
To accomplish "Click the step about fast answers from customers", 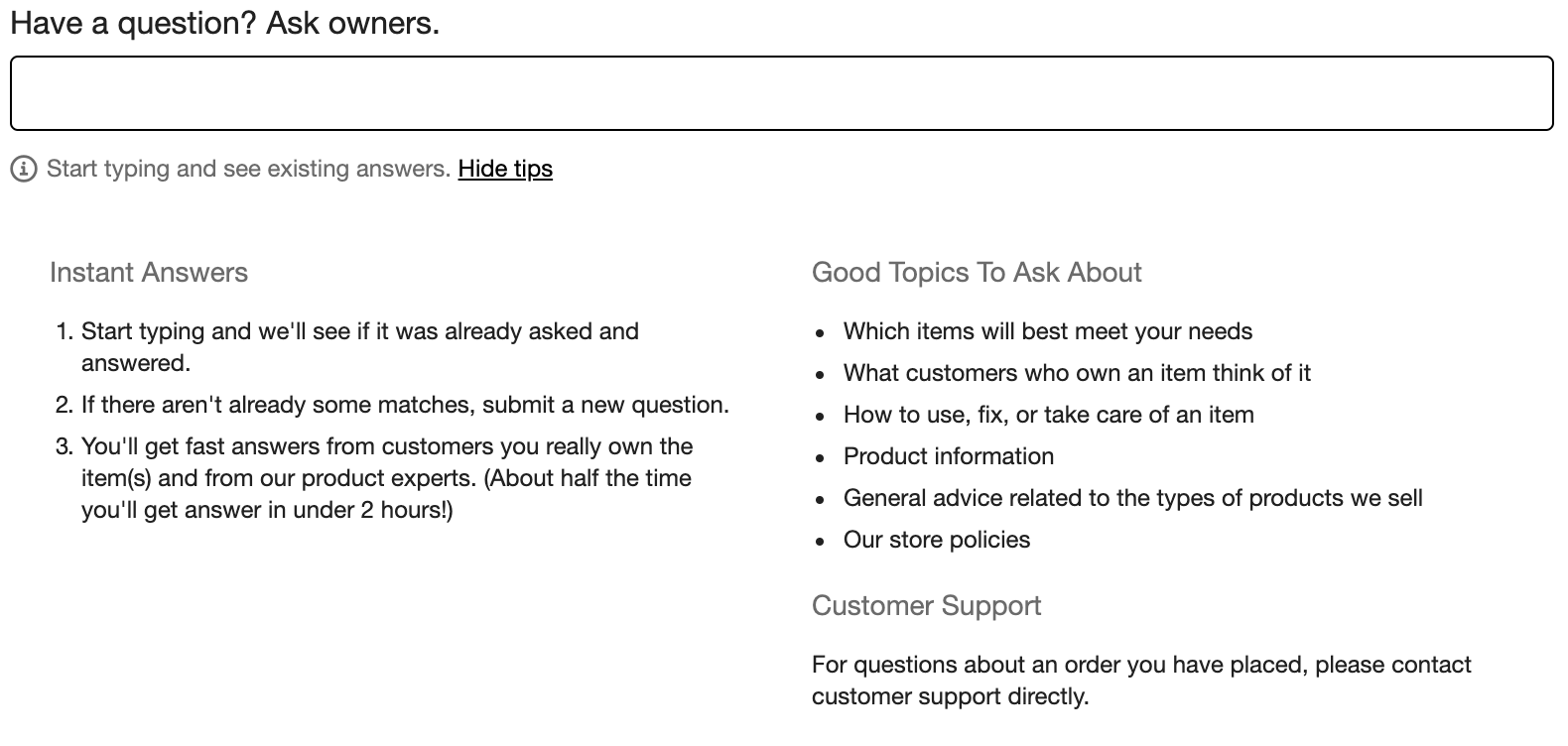I will (x=387, y=446).
